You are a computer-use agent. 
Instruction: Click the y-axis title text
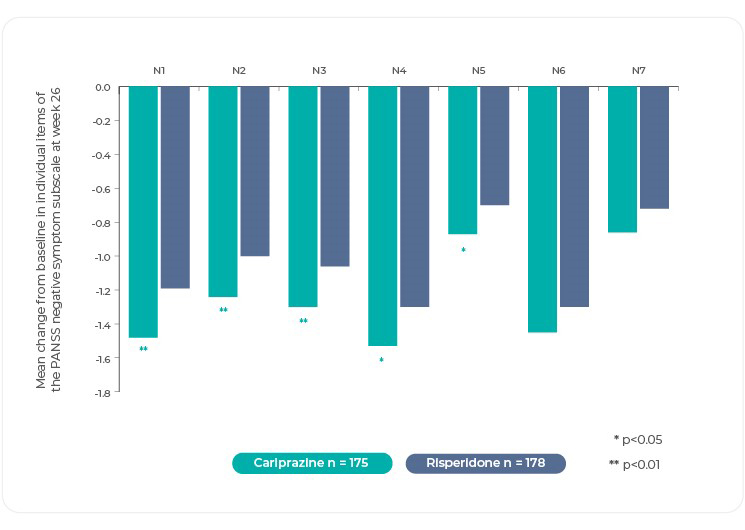[48, 240]
